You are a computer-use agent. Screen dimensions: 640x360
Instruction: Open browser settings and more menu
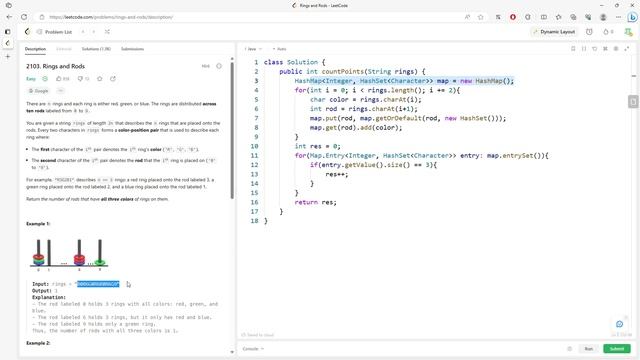pyautogui.click(x=618, y=17)
